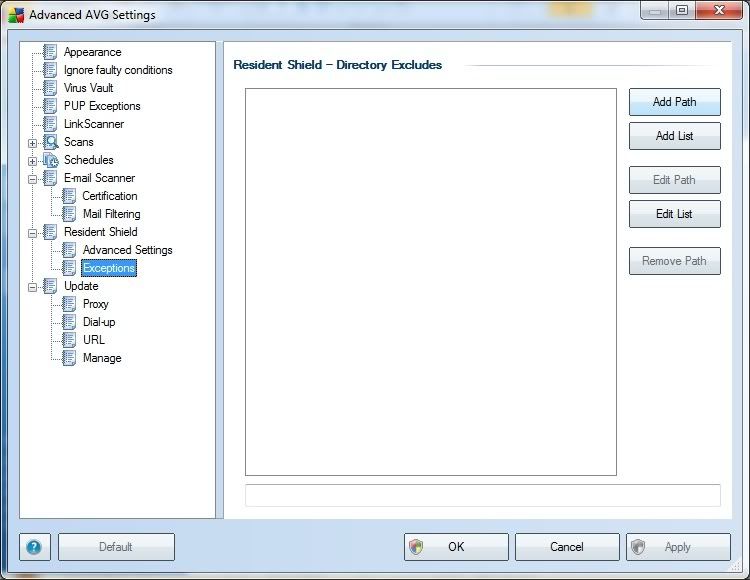Open E-mail Scanner settings label
The image size is (750, 580).
tap(99, 178)
